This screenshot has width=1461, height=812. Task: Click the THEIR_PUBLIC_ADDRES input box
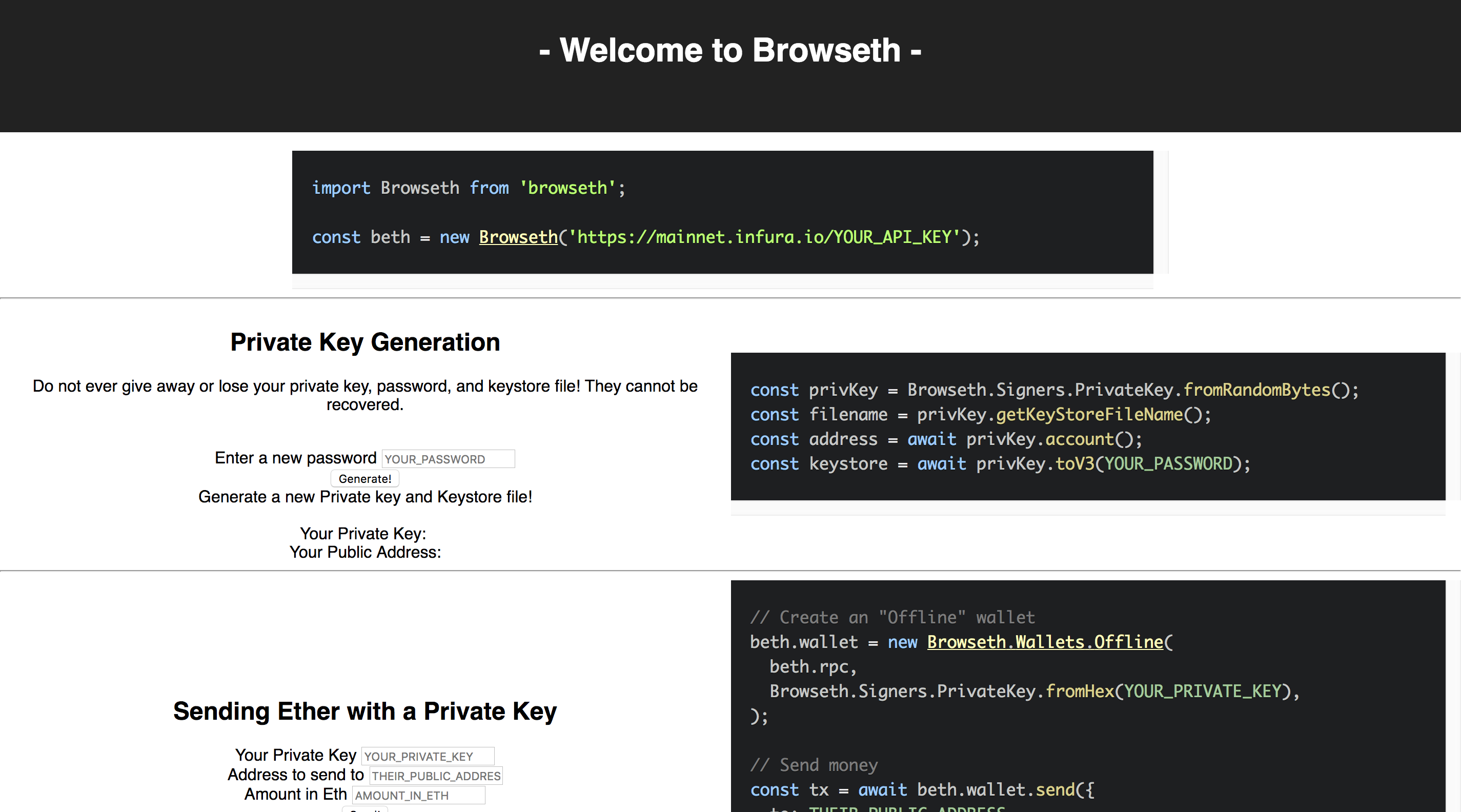point(436,775)
